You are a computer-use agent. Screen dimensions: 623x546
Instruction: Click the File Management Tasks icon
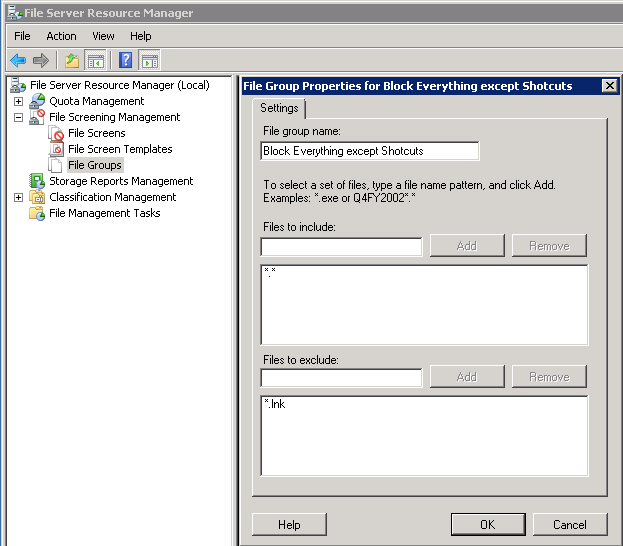37,213
